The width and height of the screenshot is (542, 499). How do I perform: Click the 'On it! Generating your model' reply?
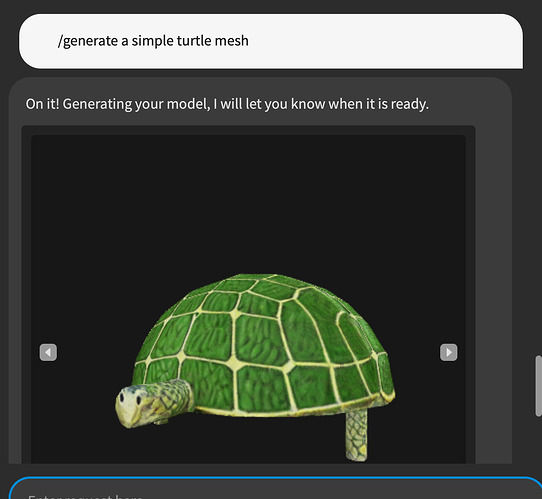(x=227, y=104)
